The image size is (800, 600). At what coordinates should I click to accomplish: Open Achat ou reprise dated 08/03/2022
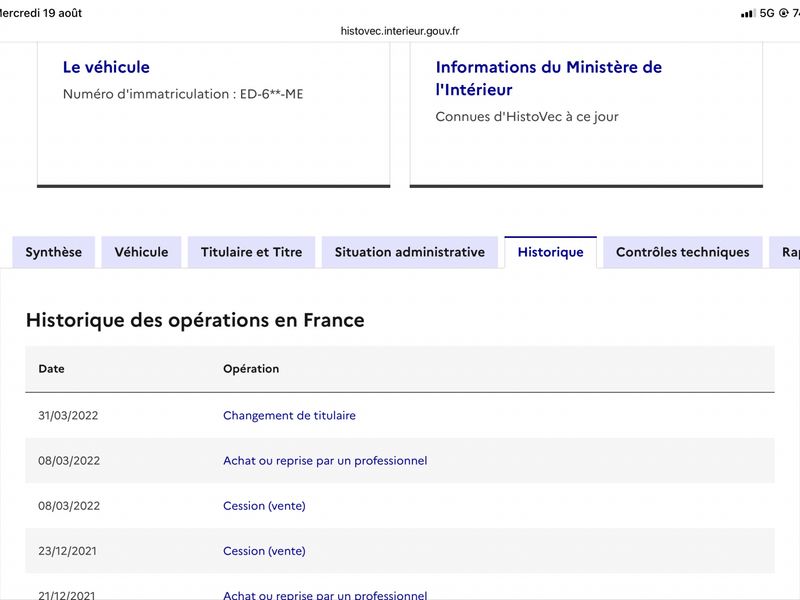(325, 461)
